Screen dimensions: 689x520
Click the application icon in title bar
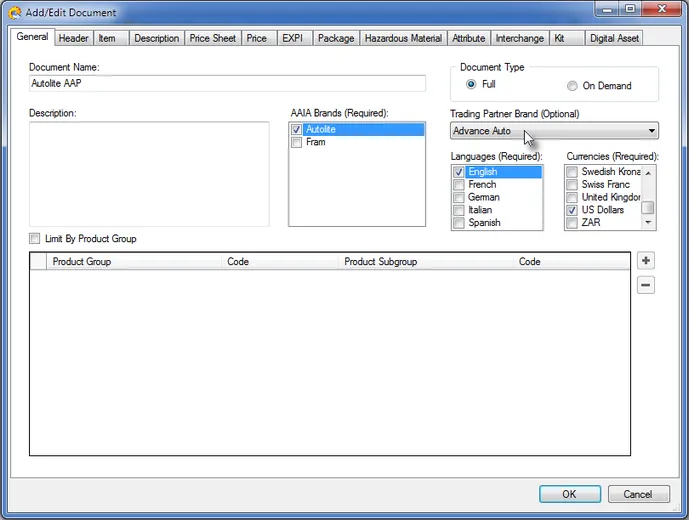click(x=15, y=13)
